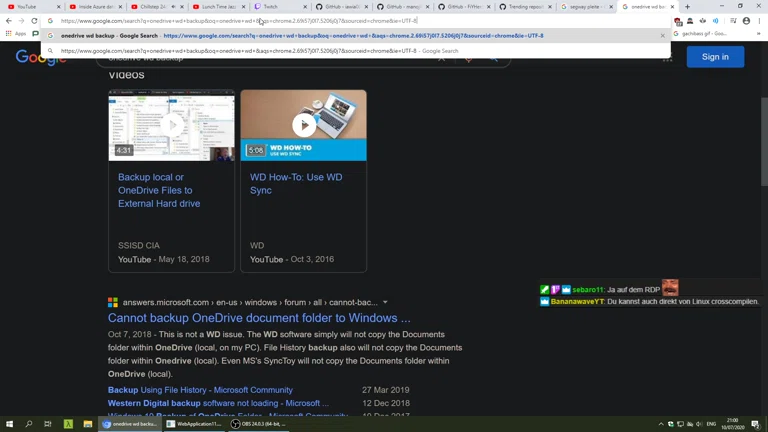Reload the page with the refresh icon
Image resolution: width=768 pixels, height=432 pixels.
[34, 21]
